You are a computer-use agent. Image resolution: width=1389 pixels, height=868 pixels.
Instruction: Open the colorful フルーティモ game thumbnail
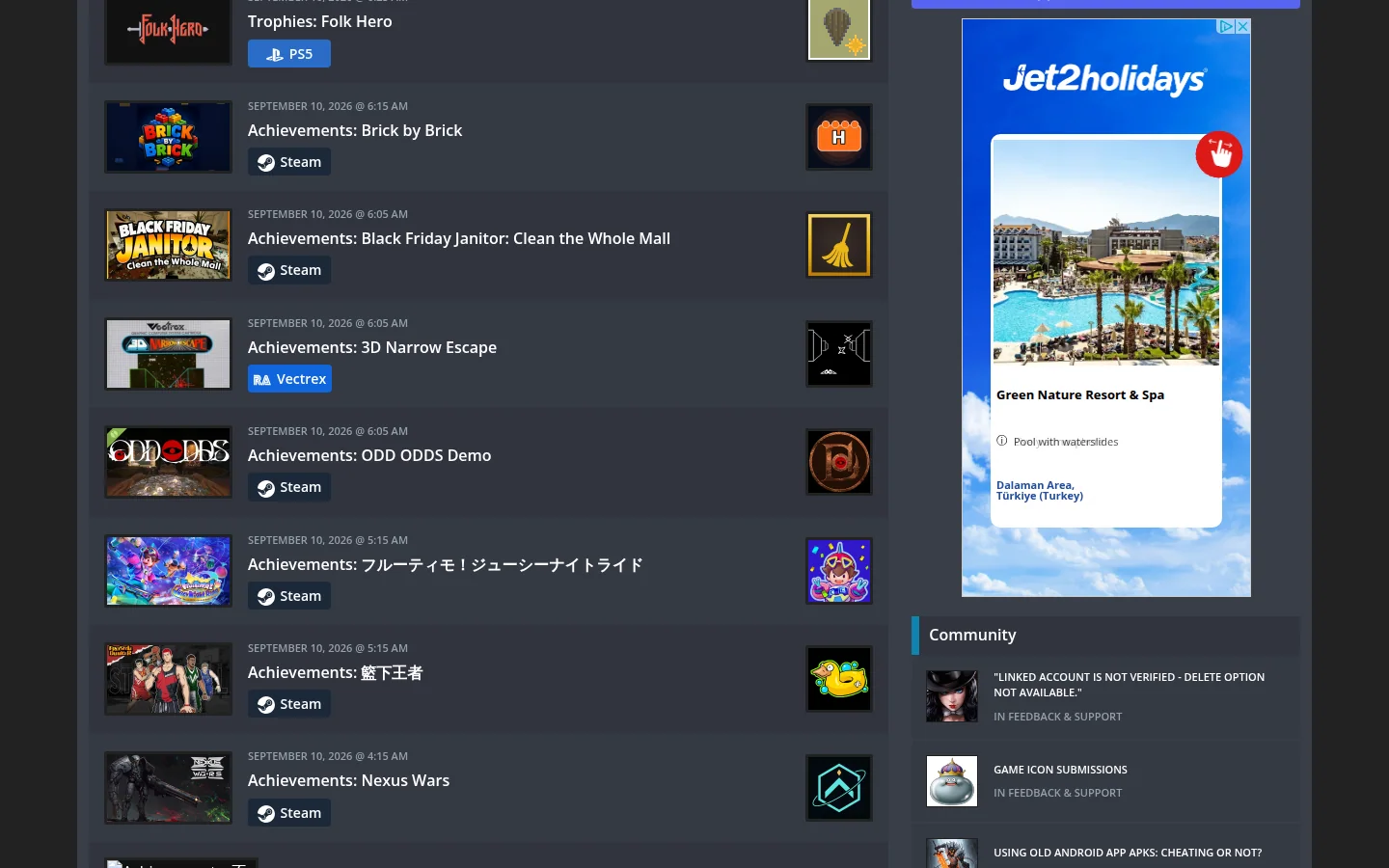[169, 571]
